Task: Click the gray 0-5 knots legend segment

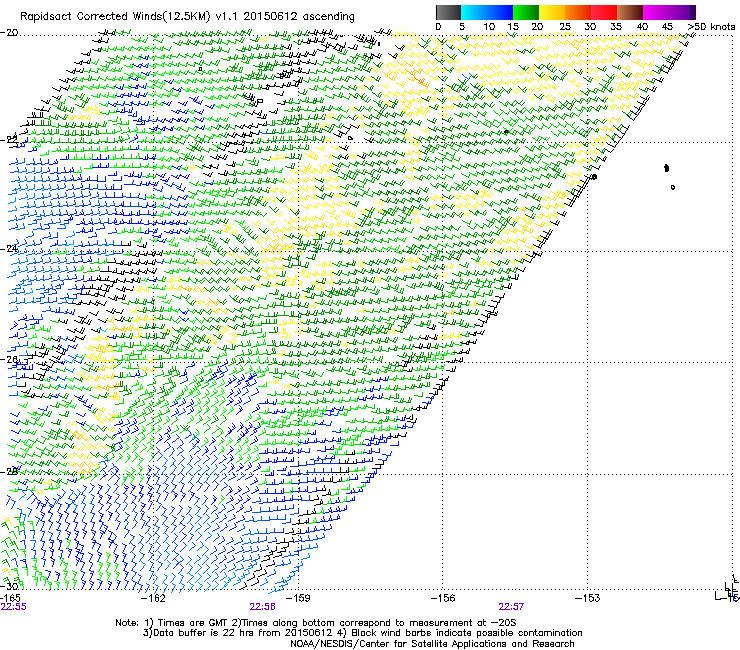Action: (x=448, y=12)
